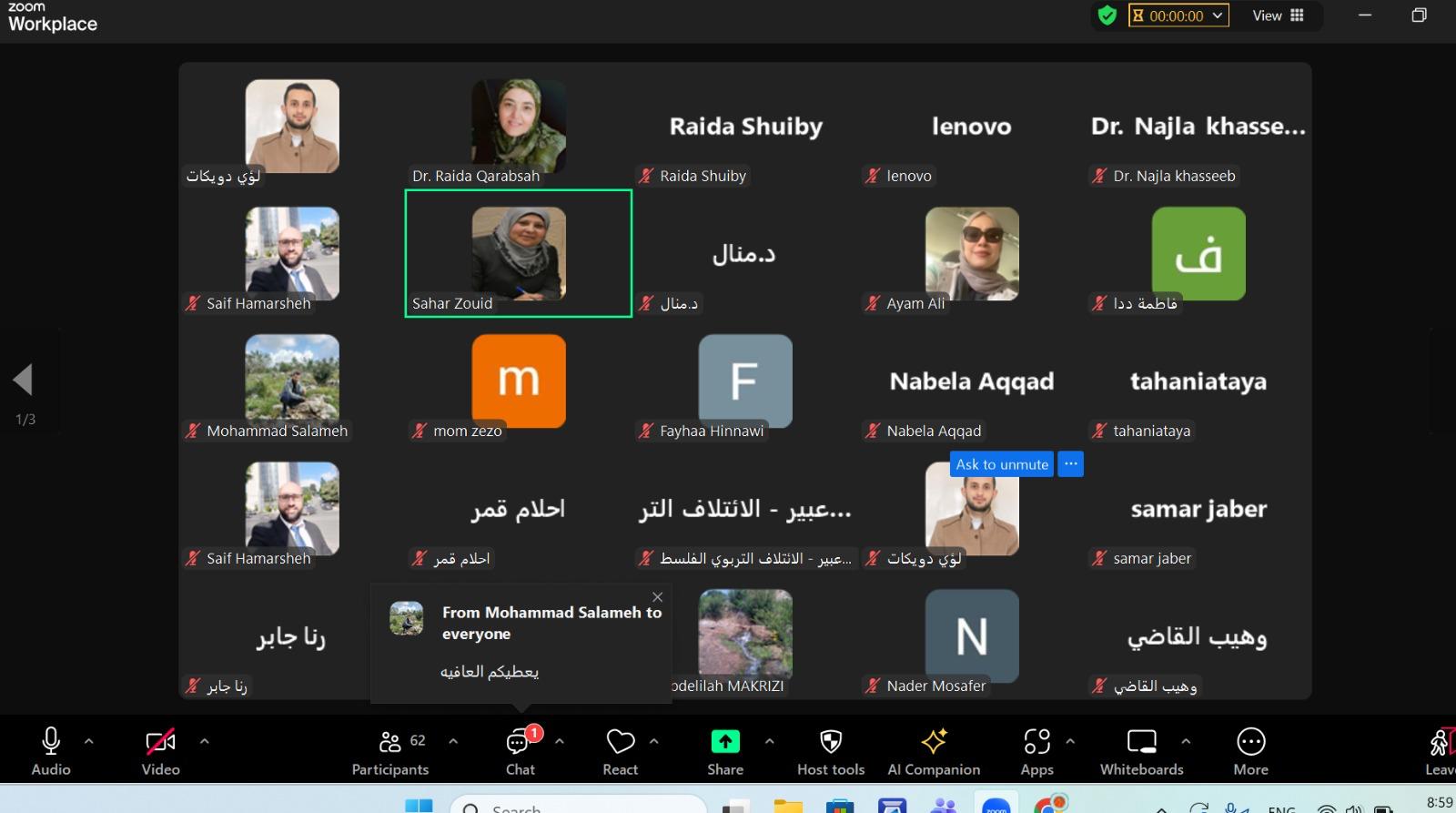
Task: Open the Host tools shield icon
Action: 831,742
